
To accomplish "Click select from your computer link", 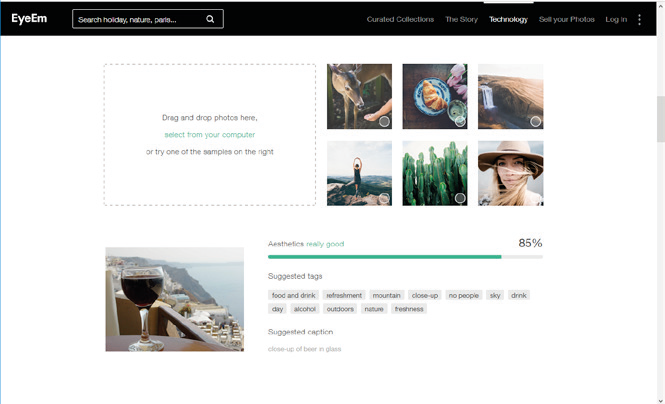I will click(210, 134).
